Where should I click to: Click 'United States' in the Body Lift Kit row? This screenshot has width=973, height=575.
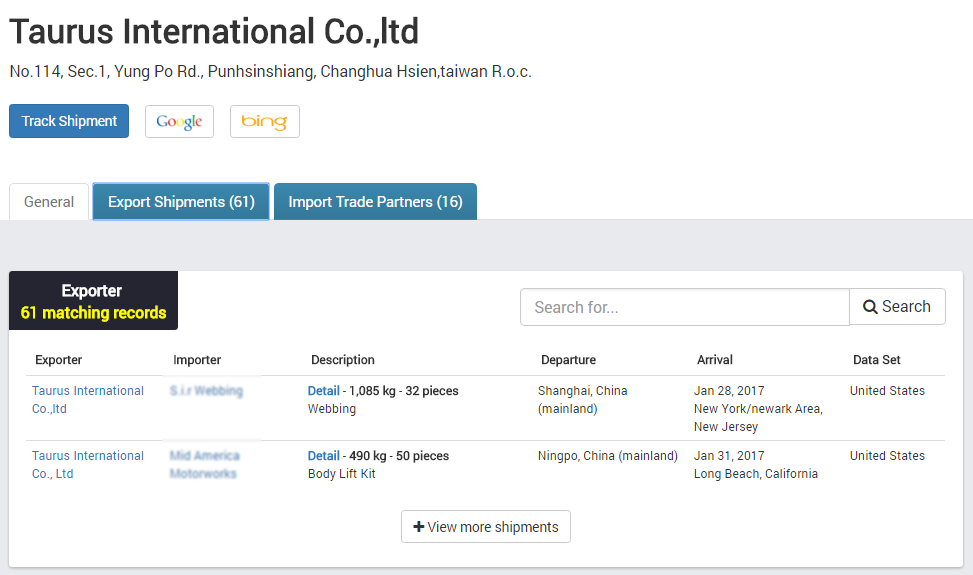(887, 456)
